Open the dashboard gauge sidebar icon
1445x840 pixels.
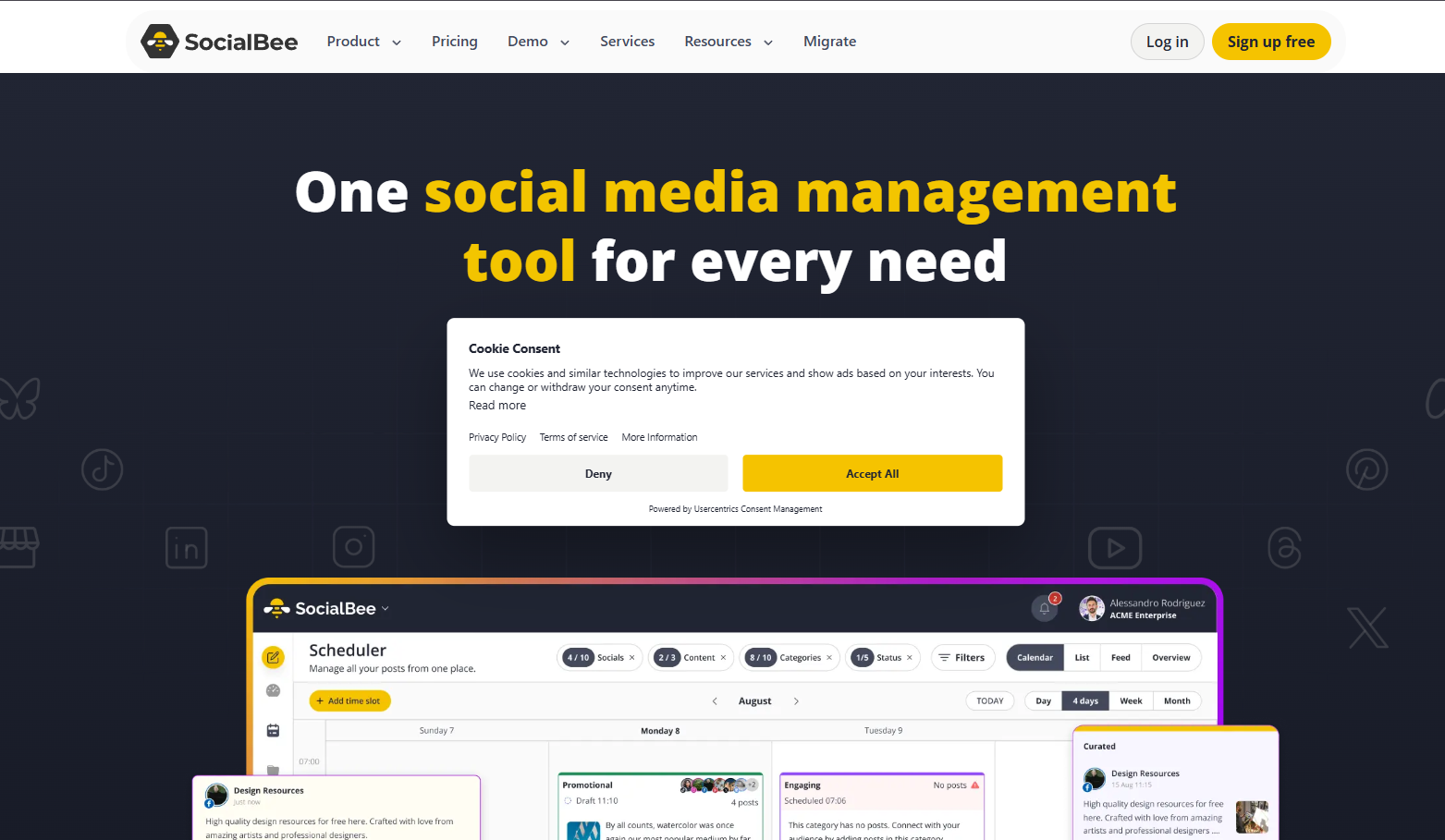[273, 690]
